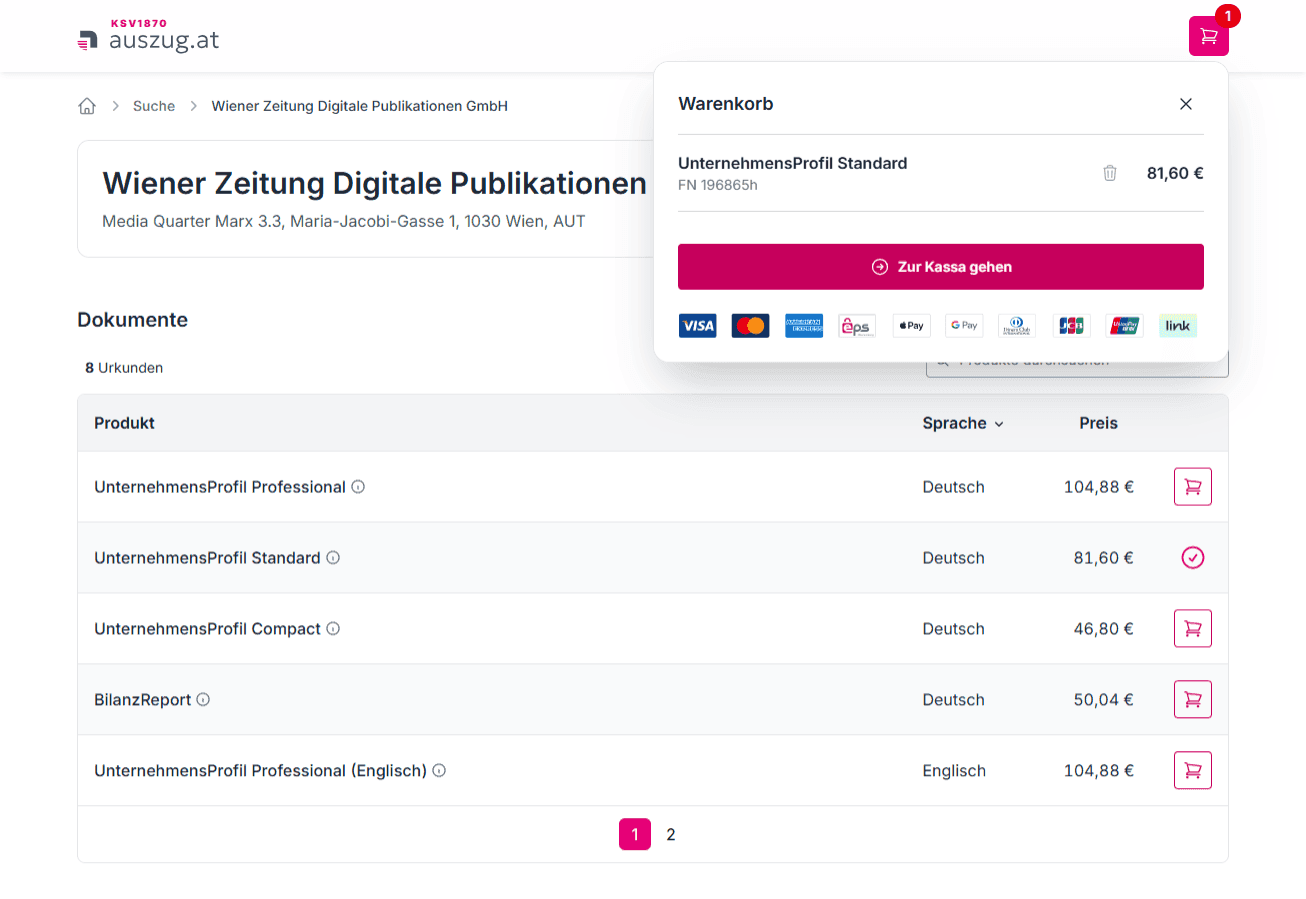Click the 46,80 € price cell

point(1103,629)
